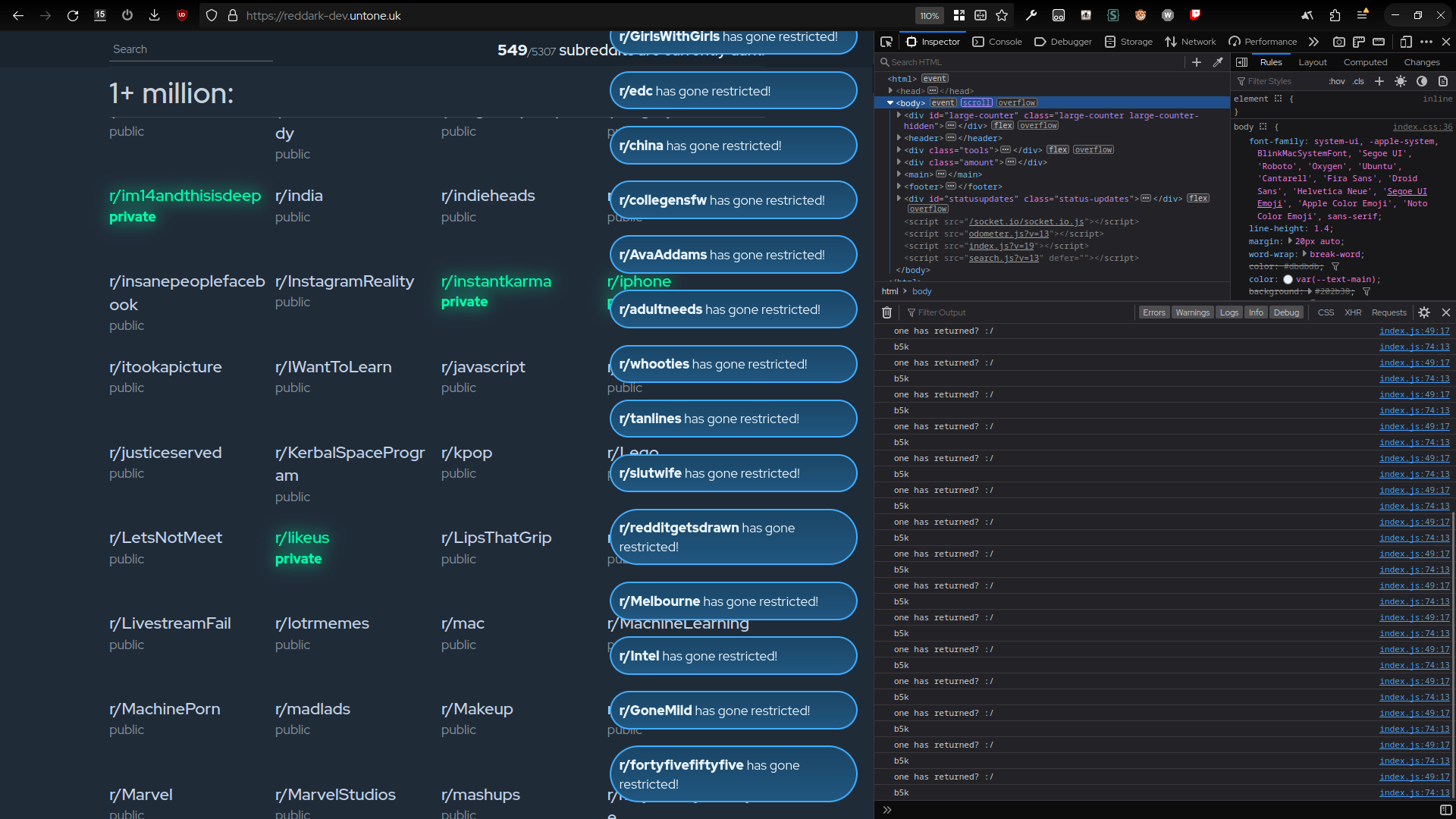Clear the console output with trash icon
Viewport: 1456px width, 819px height.
tap(886, 312)
